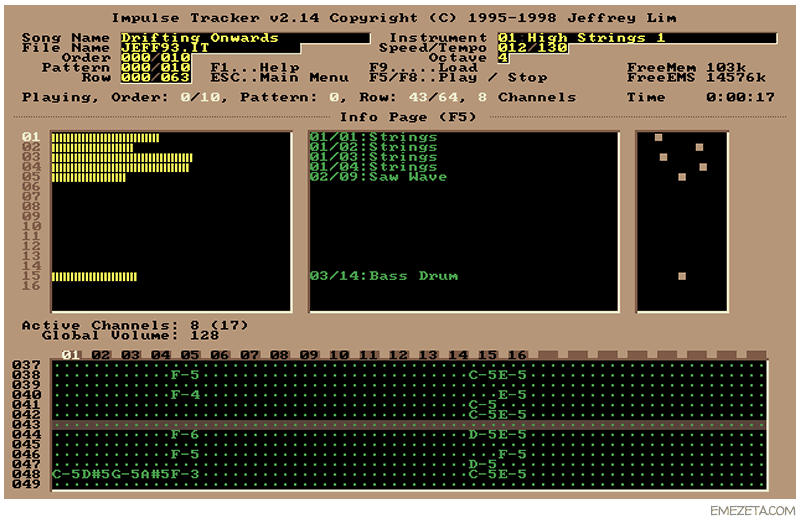This screenshot has width=800, height=525.
Task: Open the 'F1...Help' shortcut
Action: (255, 67)
